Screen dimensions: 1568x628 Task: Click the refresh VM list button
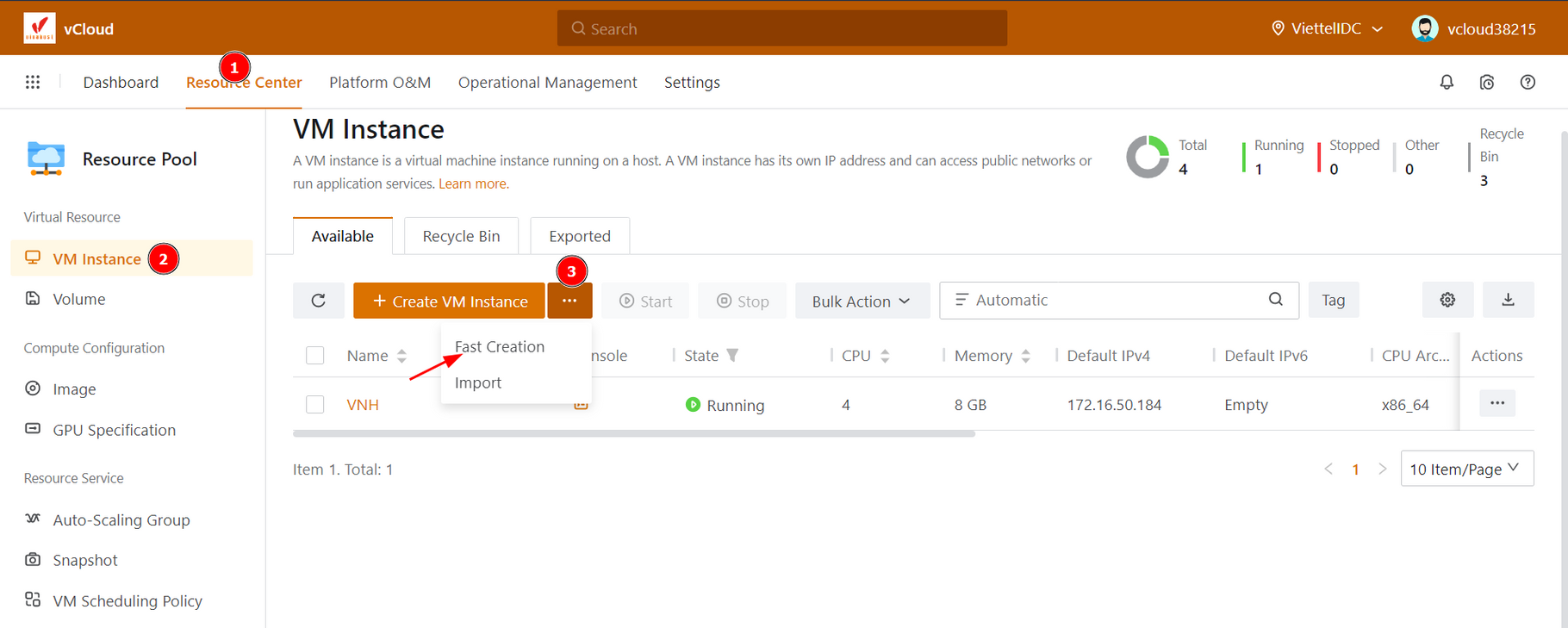318,301
